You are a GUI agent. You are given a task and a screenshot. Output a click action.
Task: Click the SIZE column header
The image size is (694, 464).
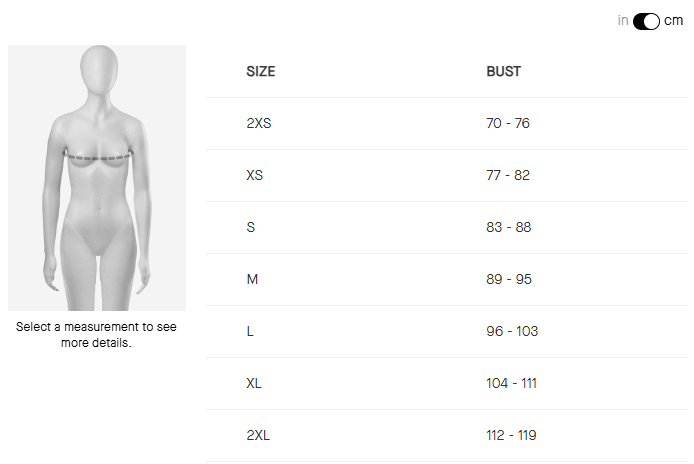click(260, 72)
